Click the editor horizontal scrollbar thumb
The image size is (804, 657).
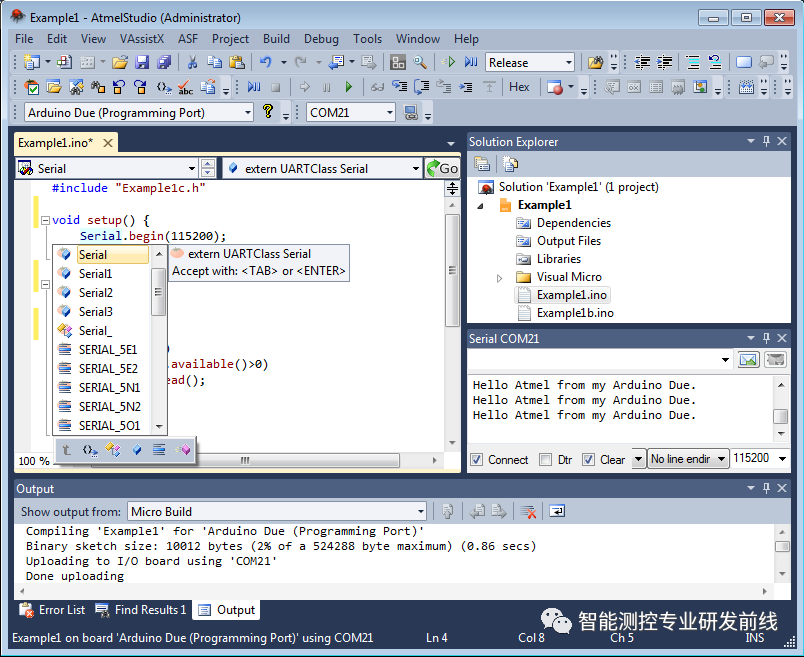245,460
